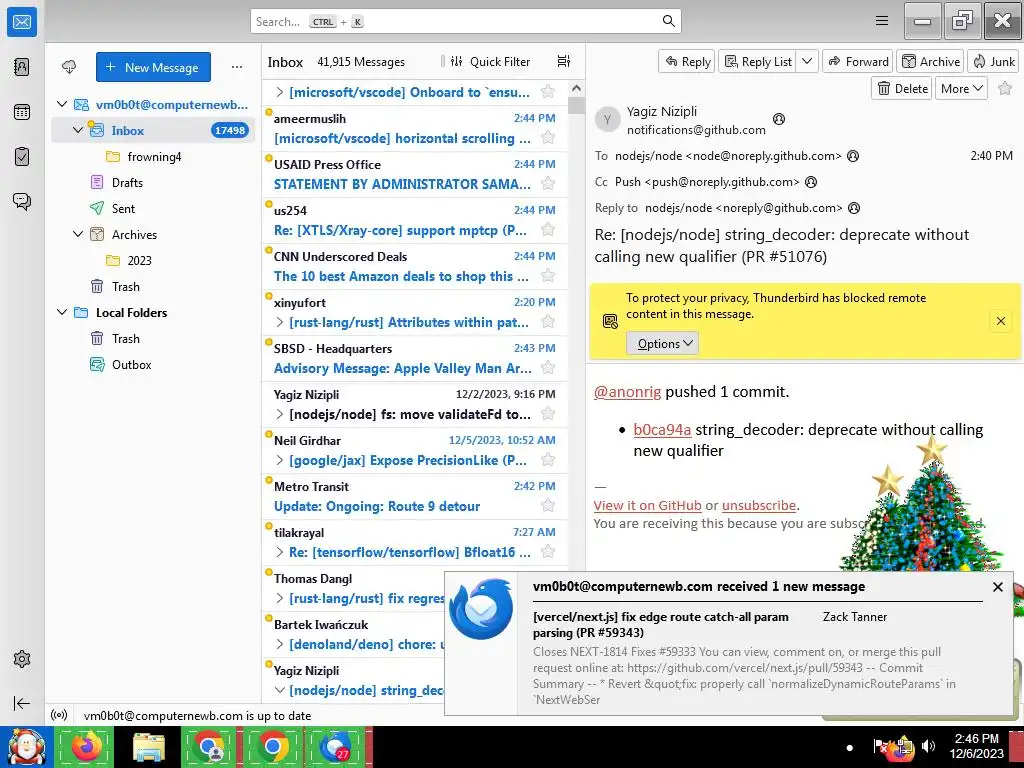Collapse the vm0b0t account tree

(62, 104)
